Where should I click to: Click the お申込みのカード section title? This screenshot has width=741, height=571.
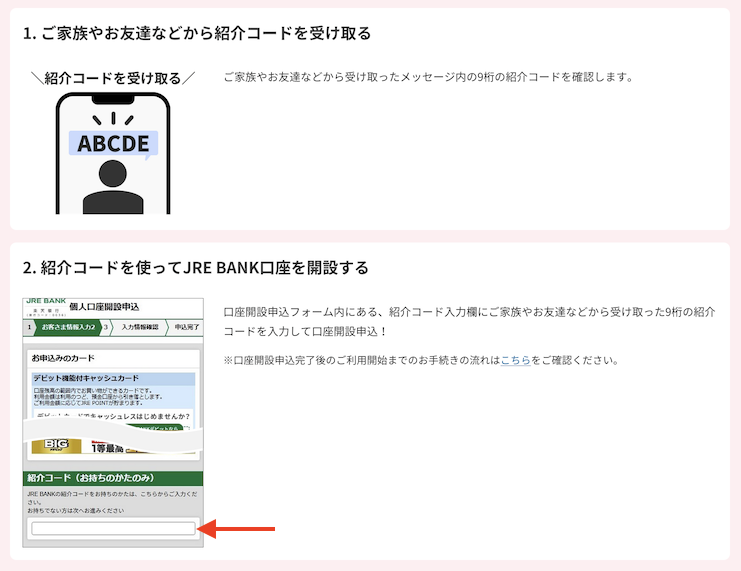pyautogui.click(x=63, y=357)
